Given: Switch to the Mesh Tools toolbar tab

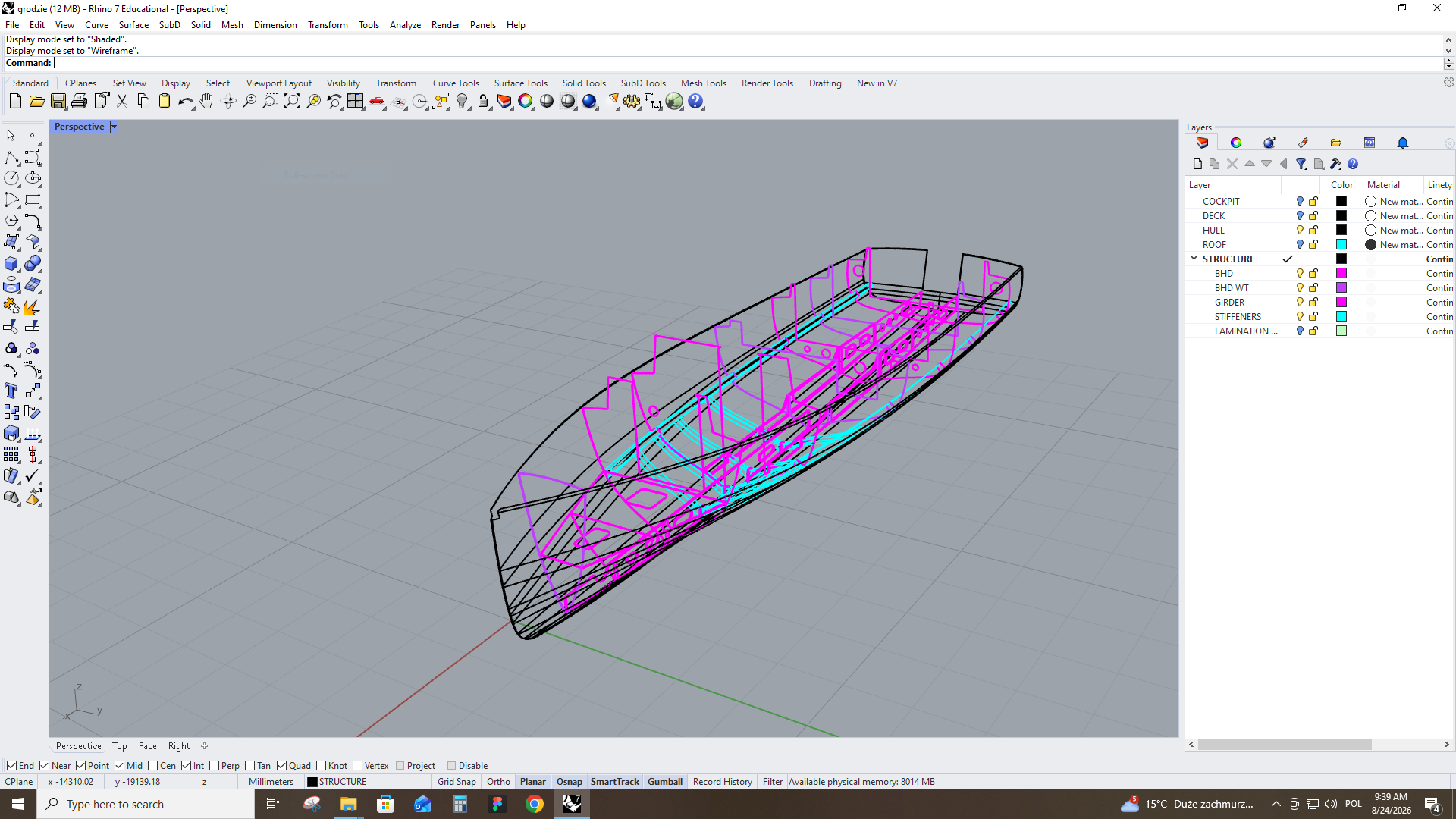Looking at the screenshot, I should [703, 83].
